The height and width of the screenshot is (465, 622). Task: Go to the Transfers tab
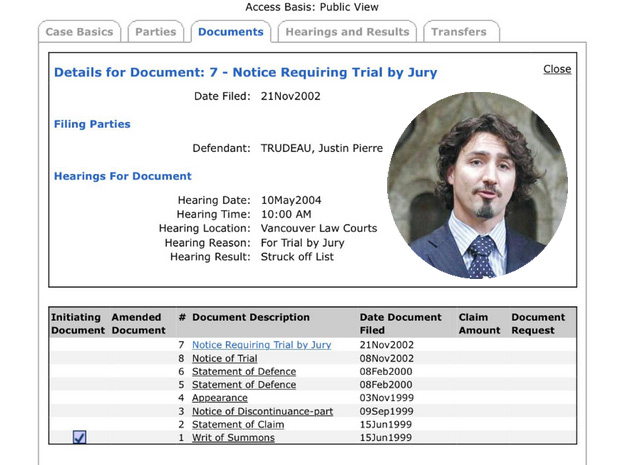(x=461, y=32)
